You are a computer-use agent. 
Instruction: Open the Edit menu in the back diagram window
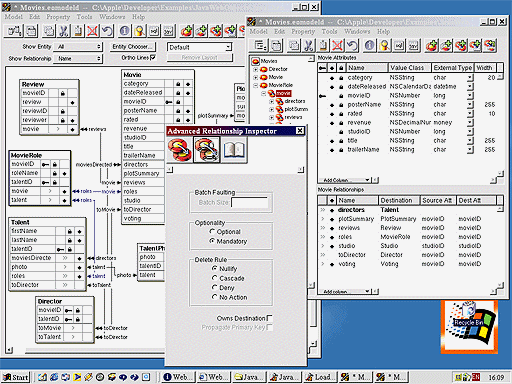pyautogui.click(x=34, y=17)
